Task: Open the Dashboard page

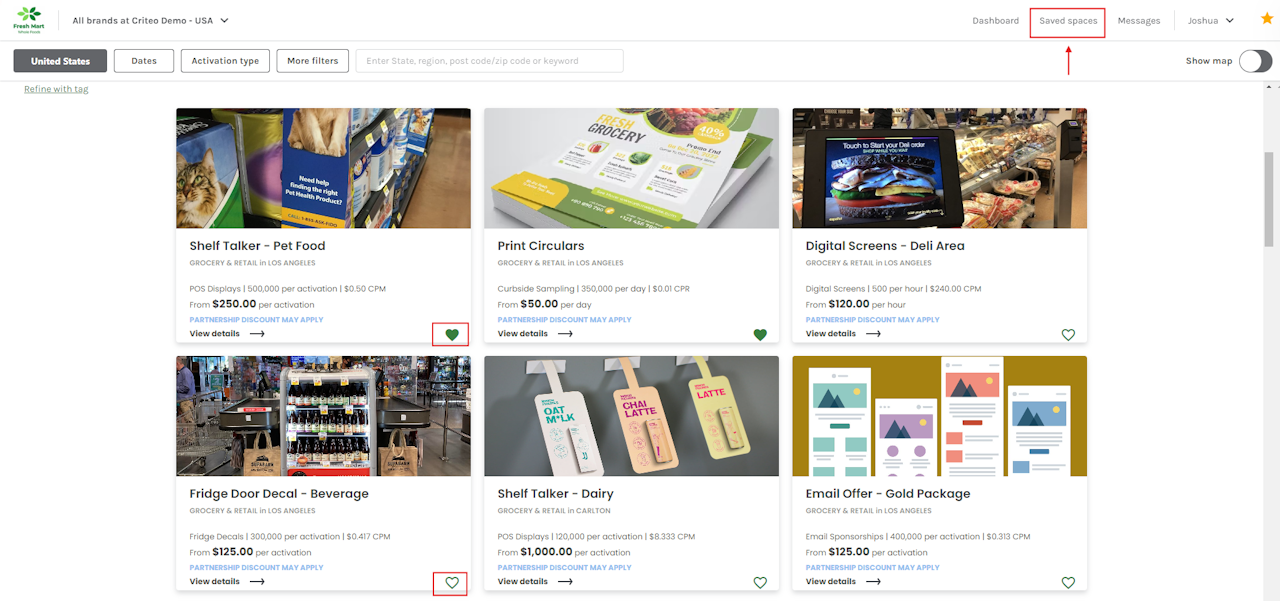Action: 995,20
